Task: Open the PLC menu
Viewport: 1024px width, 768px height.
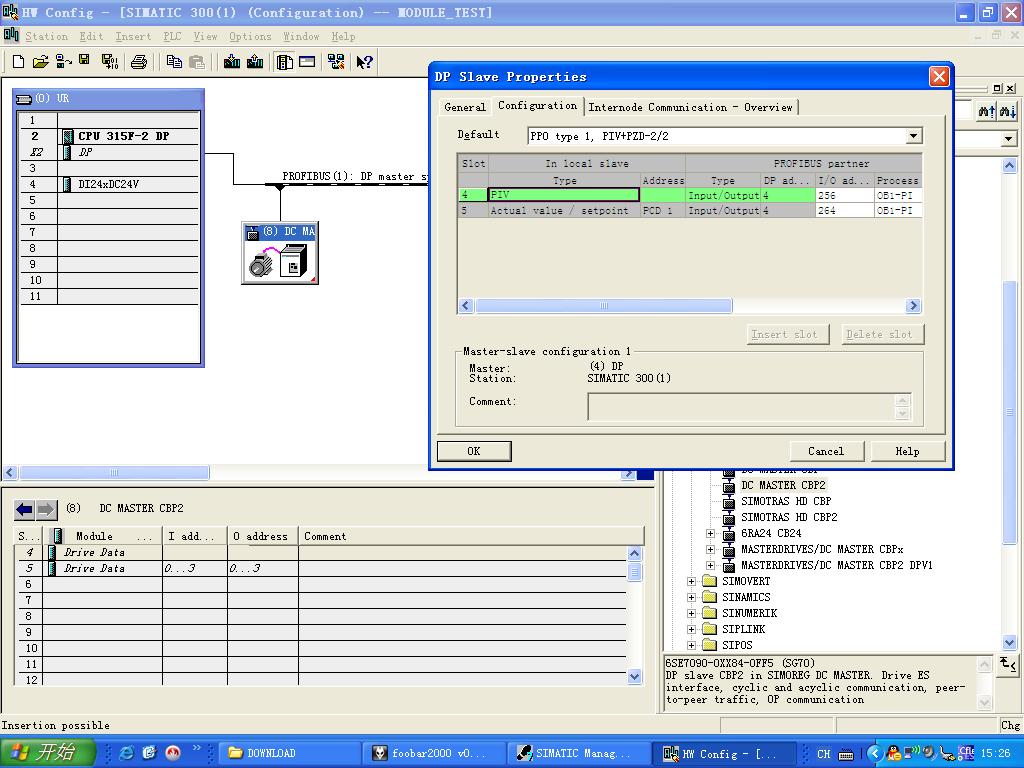Action: 173,36
